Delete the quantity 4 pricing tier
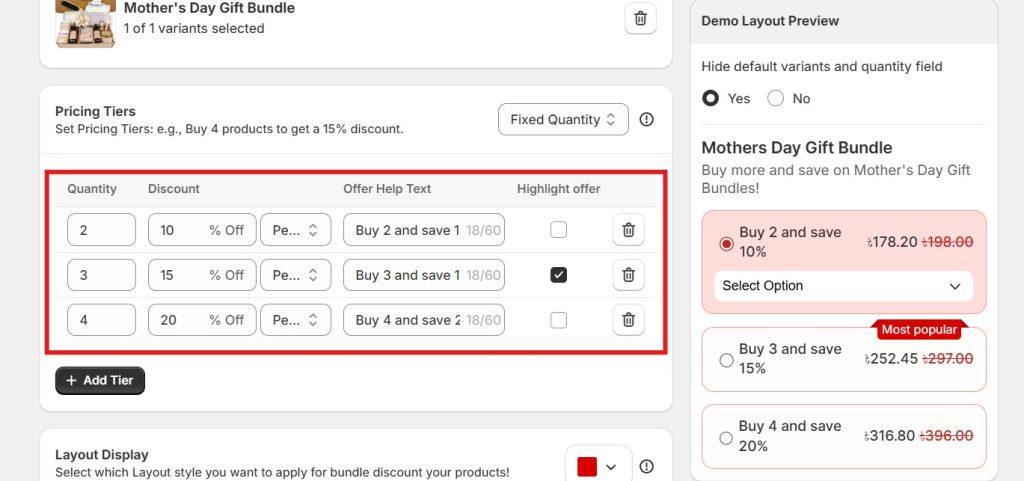 pyautogui.click(x=628, y=320)
